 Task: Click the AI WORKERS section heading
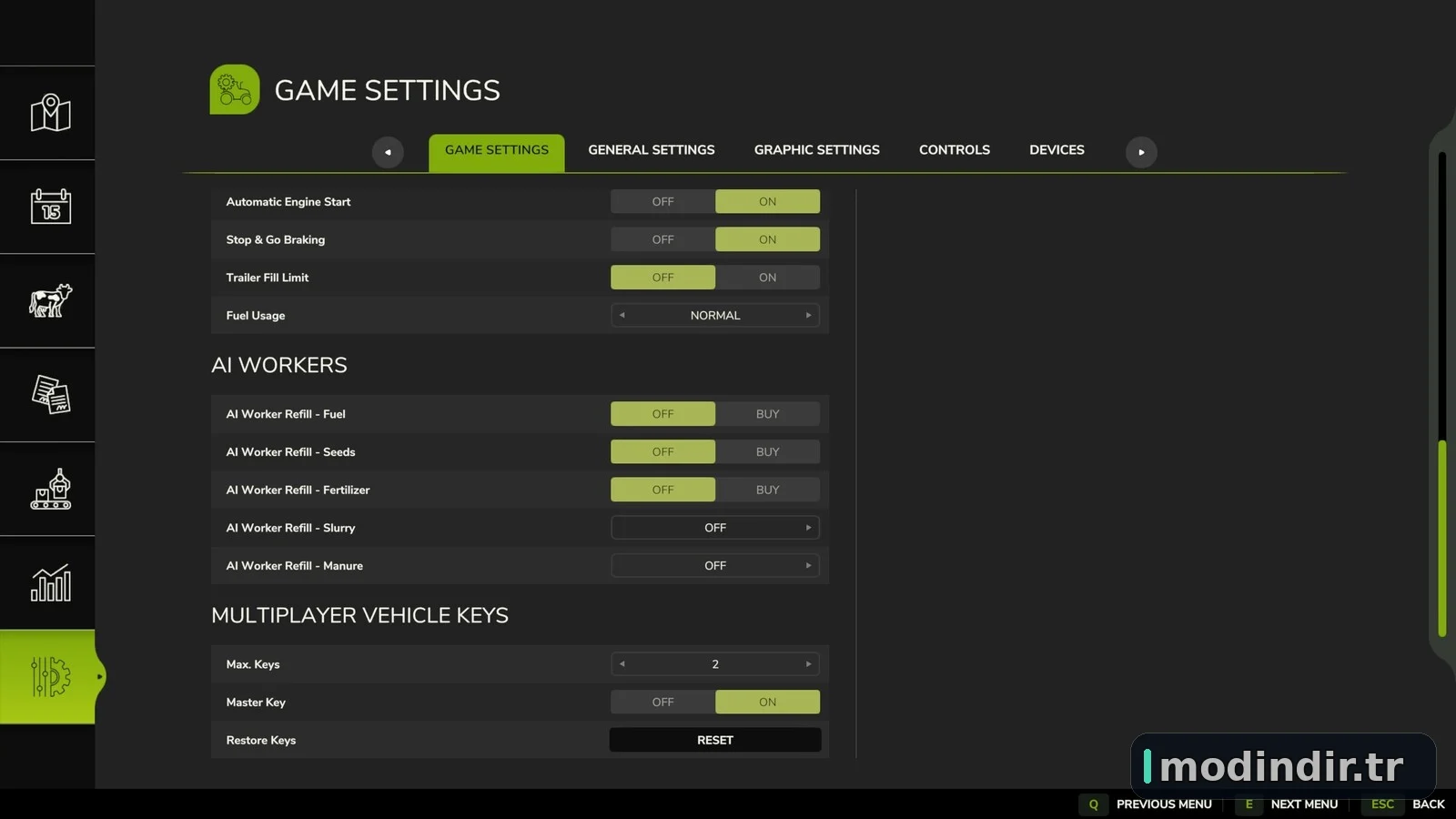(x=279, y=365)
